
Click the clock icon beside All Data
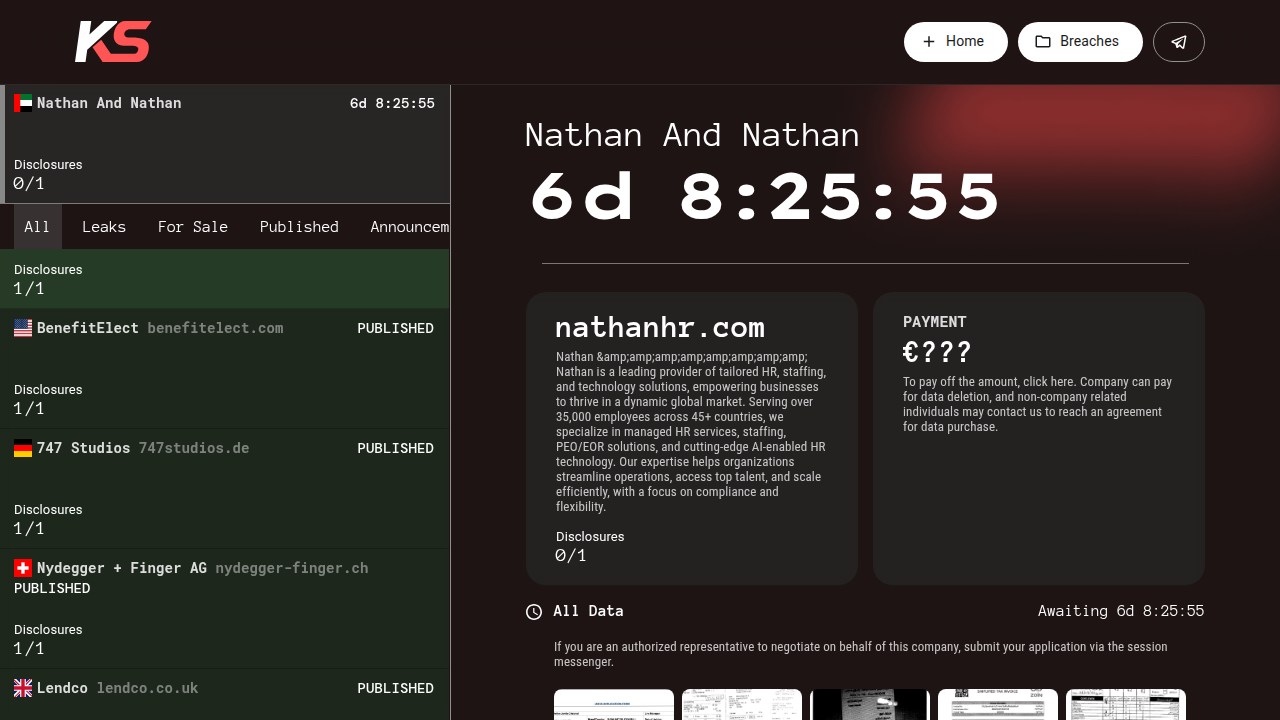tap(534, 612)
